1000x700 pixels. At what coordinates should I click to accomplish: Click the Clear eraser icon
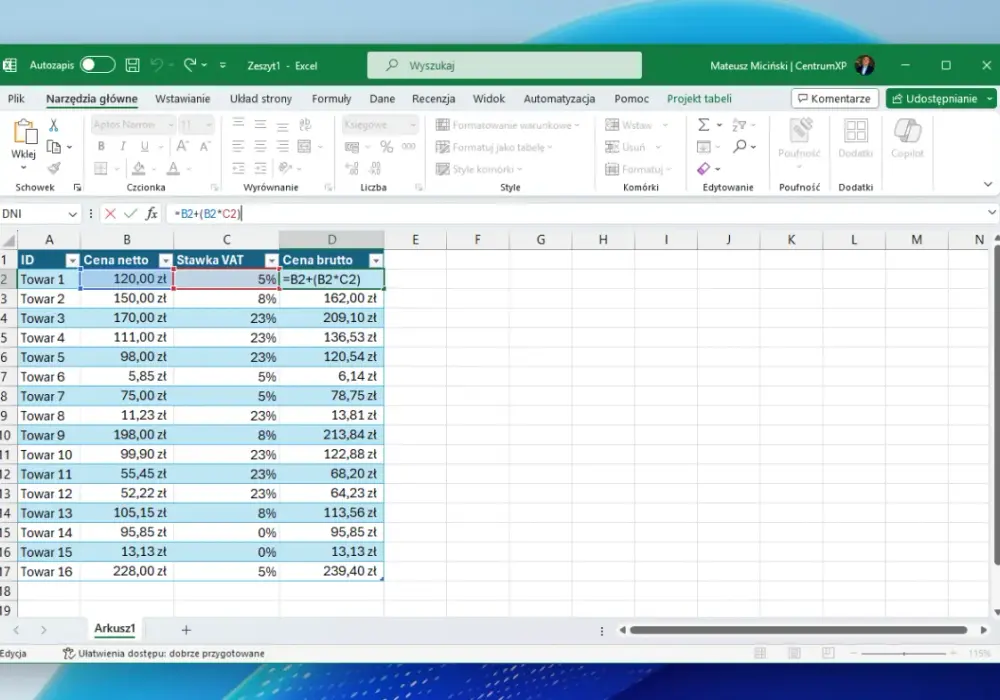(703, 168)
